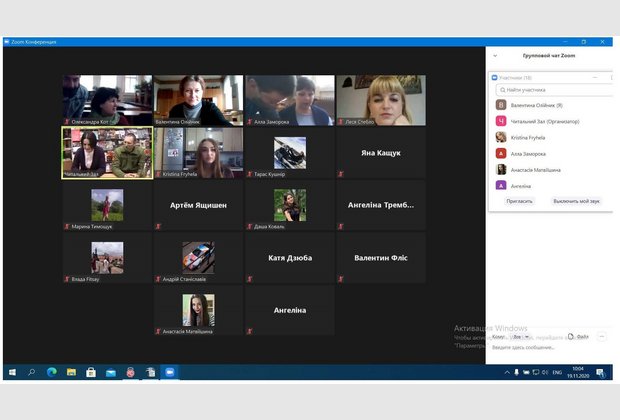Toggle the system volume speaker icon
The image size is (620, 420).
point(544,372)
